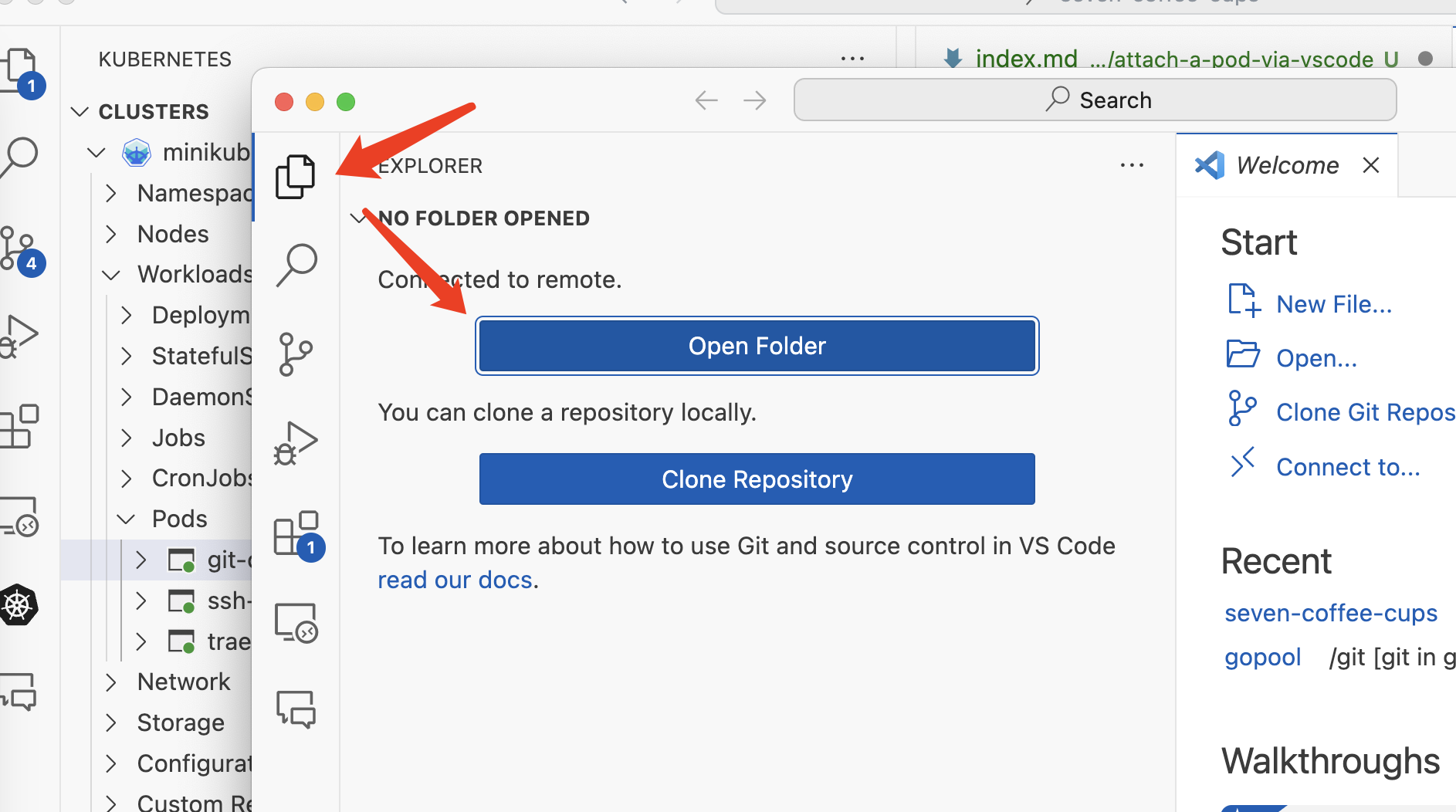Screen dimensions: 1456x812
Task: Expand the Network node
Action: (x=111, y=682)
